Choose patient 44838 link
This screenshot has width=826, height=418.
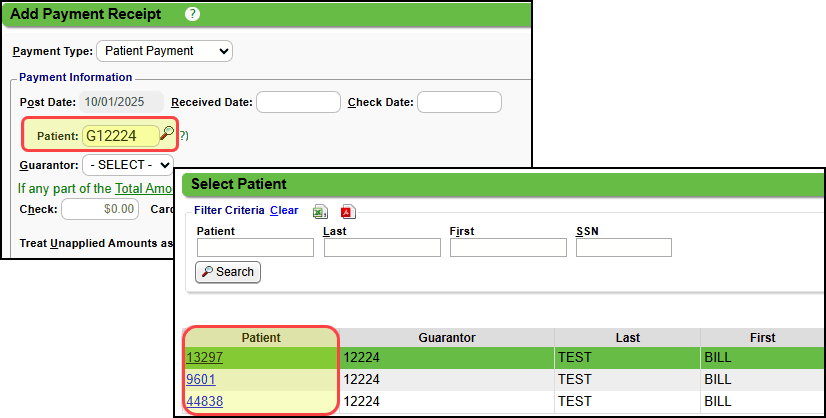pos(203,402)
